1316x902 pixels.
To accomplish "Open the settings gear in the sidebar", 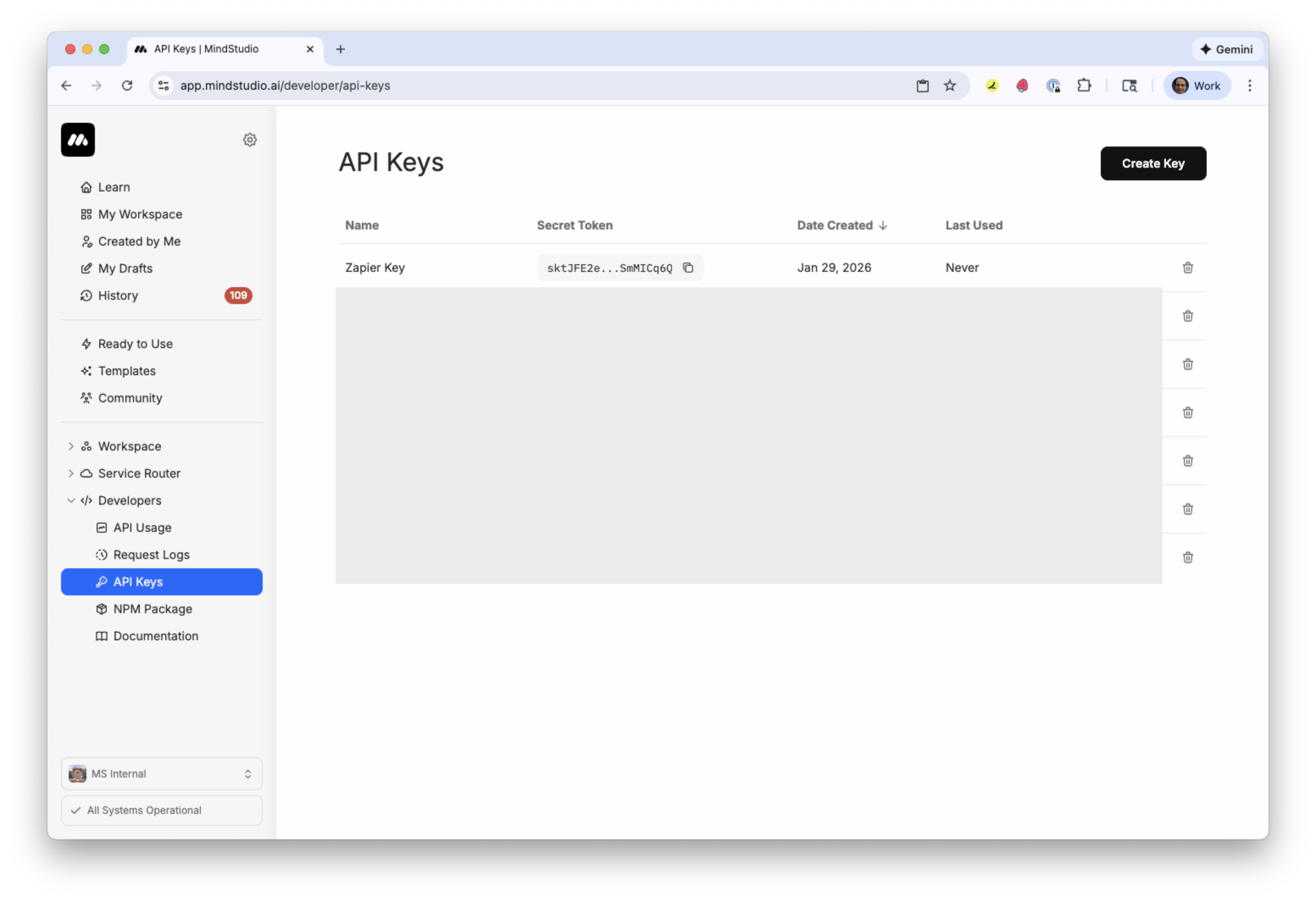I will coord(250,140).
